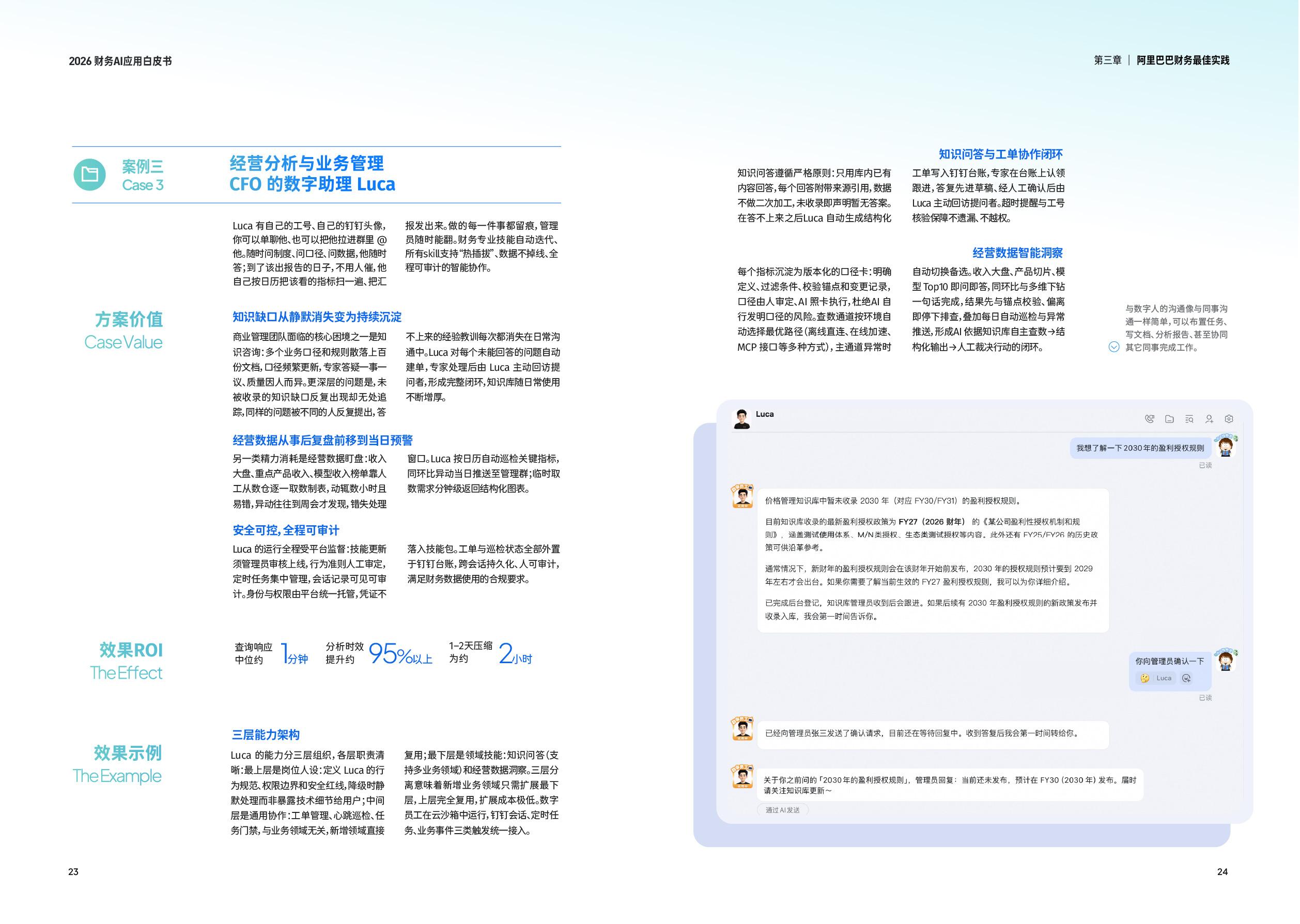Click the 1分钟 query response metric

pyautogui.click(x=295, y=654)
